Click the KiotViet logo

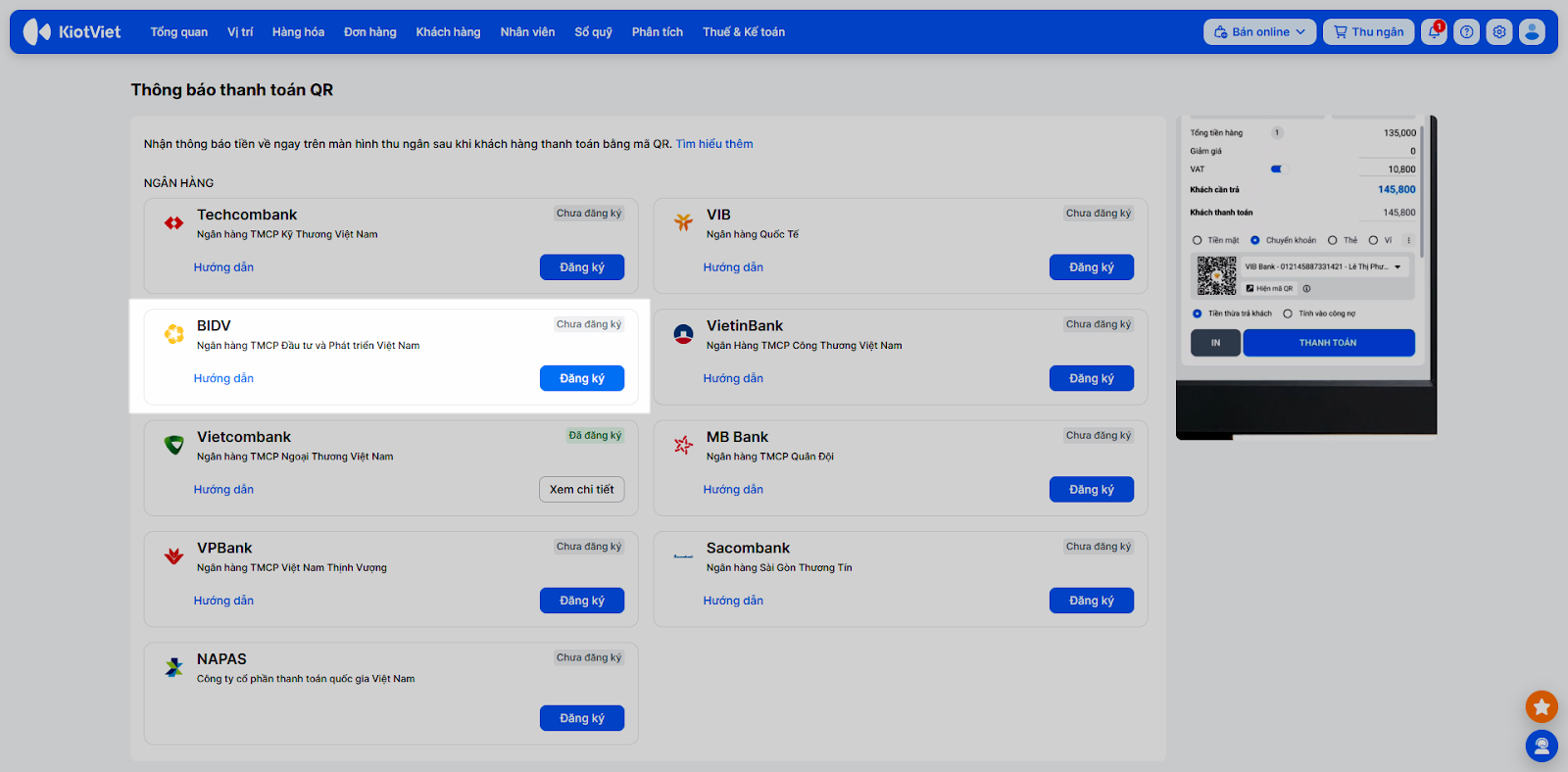point(72,32)
